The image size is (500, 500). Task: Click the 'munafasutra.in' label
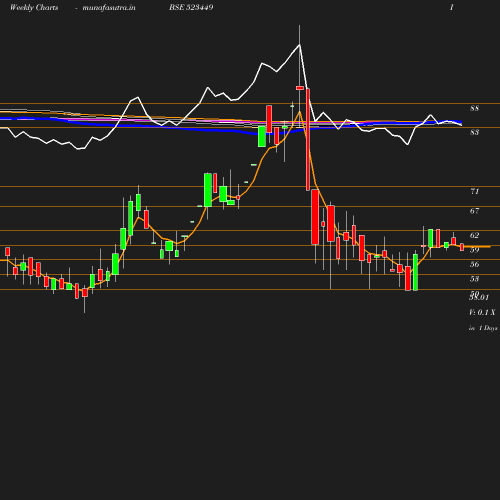(109, 7)
